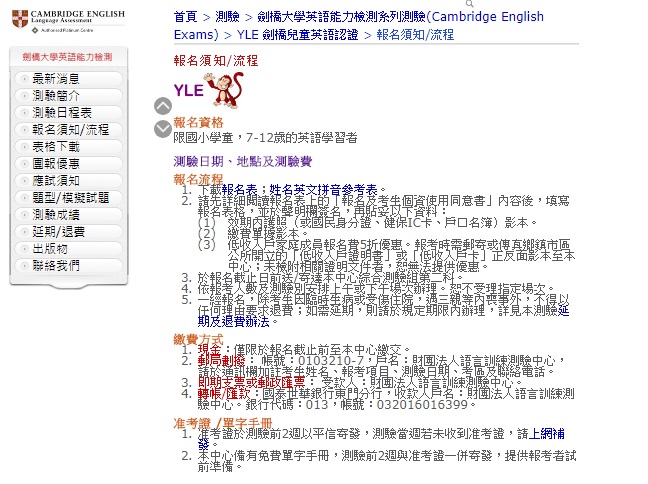Click the red 郵局劃撥 payment label

pyautogui.click(x=222, y=360)
